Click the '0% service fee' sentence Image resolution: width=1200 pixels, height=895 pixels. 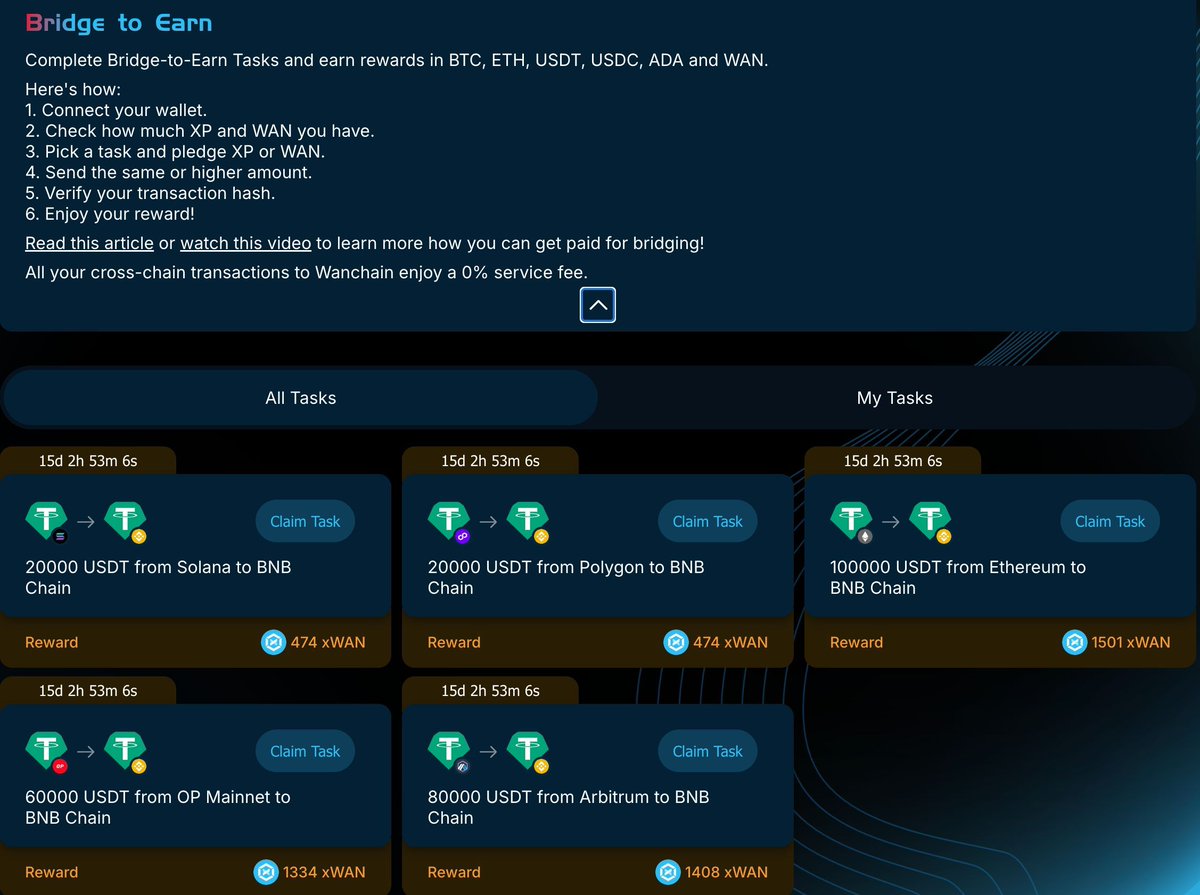pyautogui.click(x=306, y=272)
